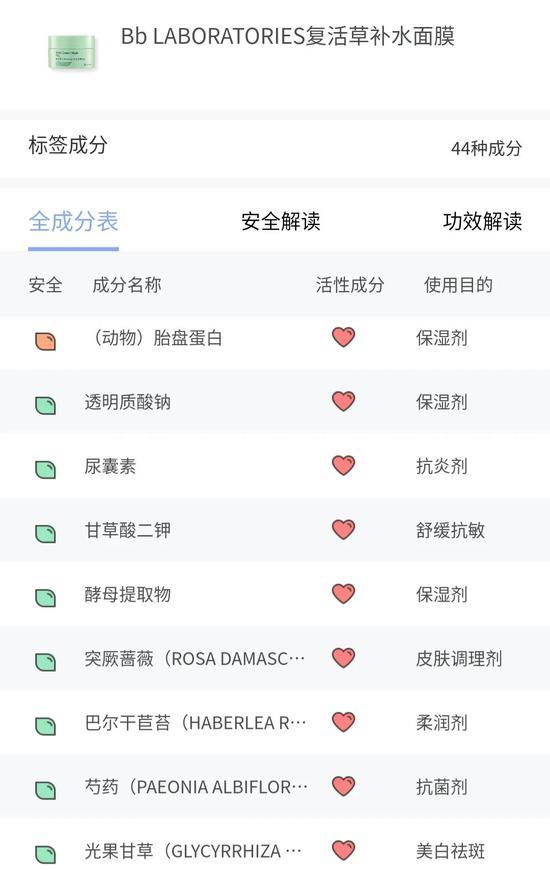Tap the heart icon in the 甘草酸二钾 row
550x870 pixels.
344,529
